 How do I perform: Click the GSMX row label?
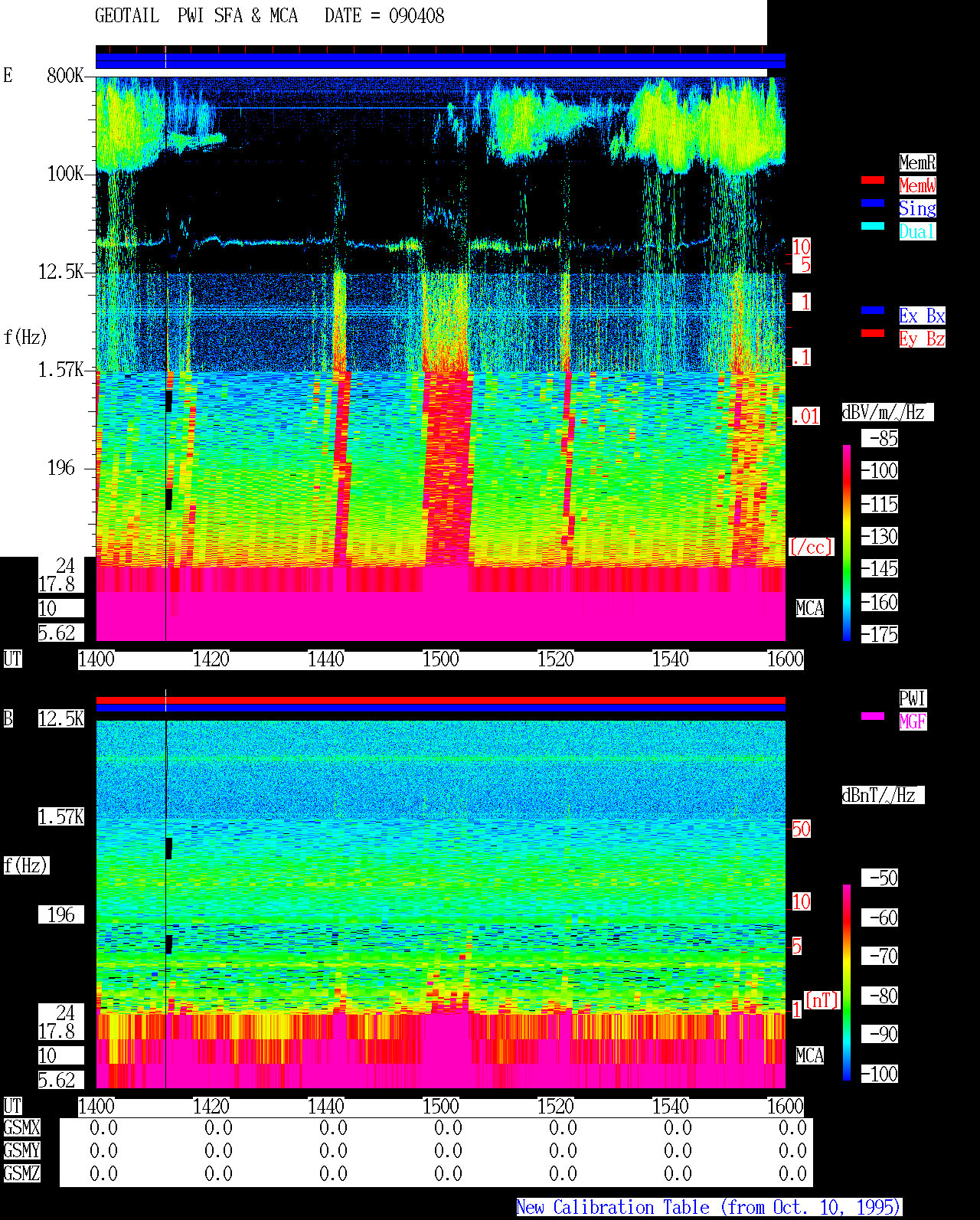[x=22, y=1128]
